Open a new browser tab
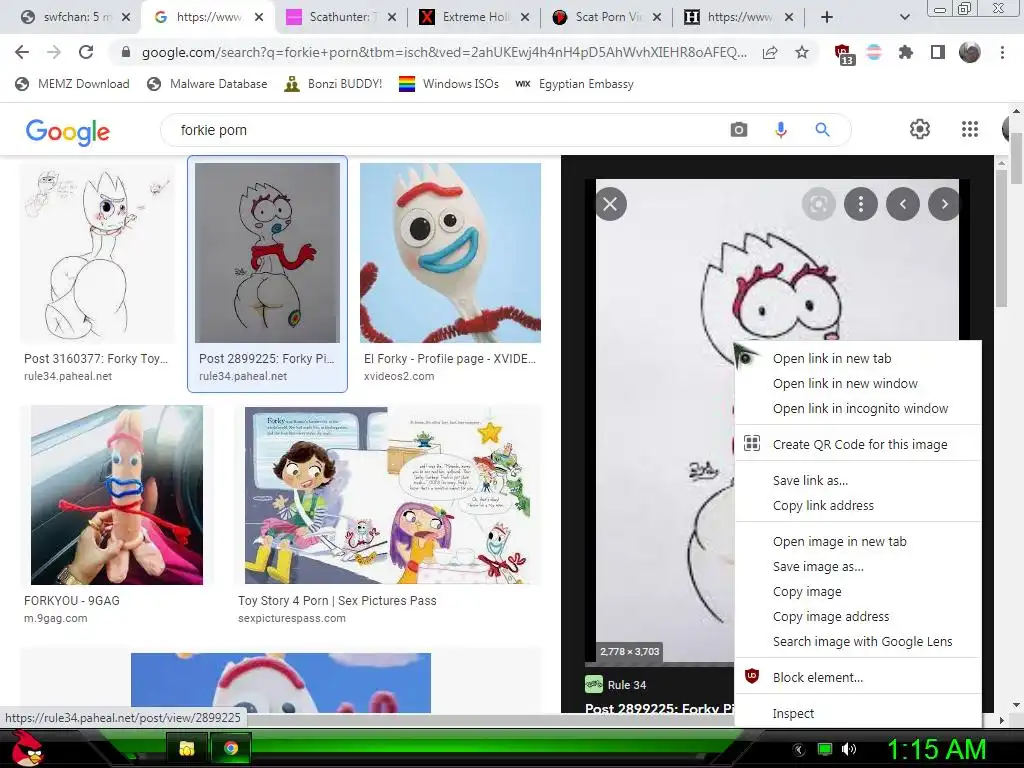This screenshot has width=1024, height=768. (x=827, y=17)
